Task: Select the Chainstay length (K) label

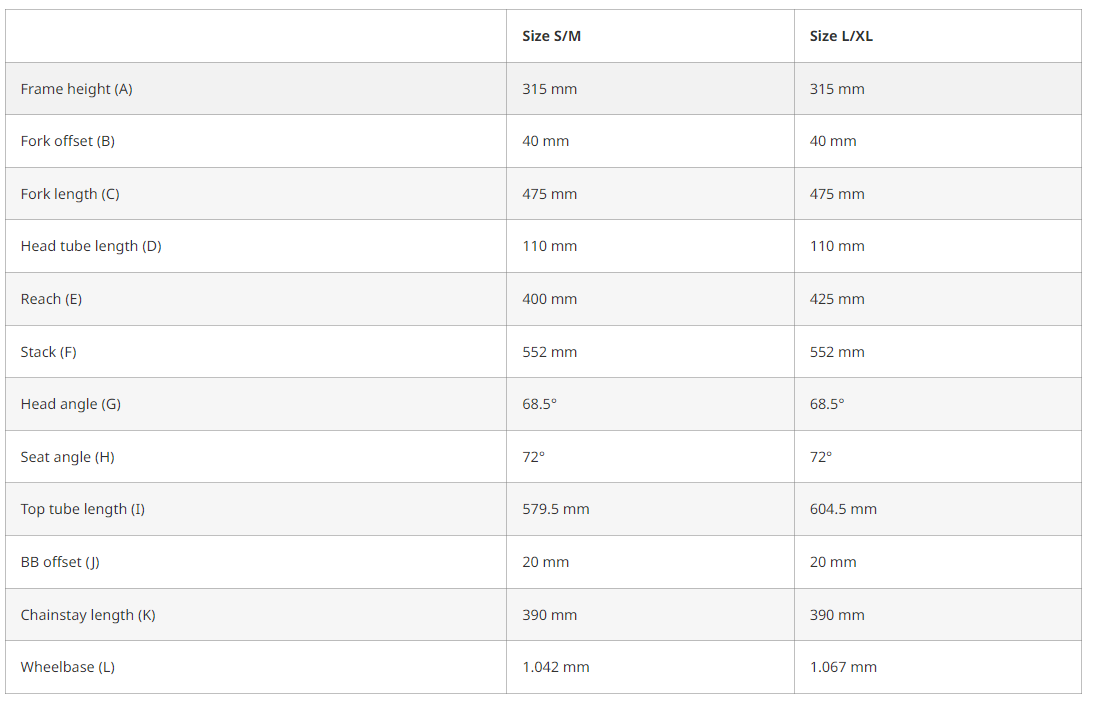Action: 87,615
